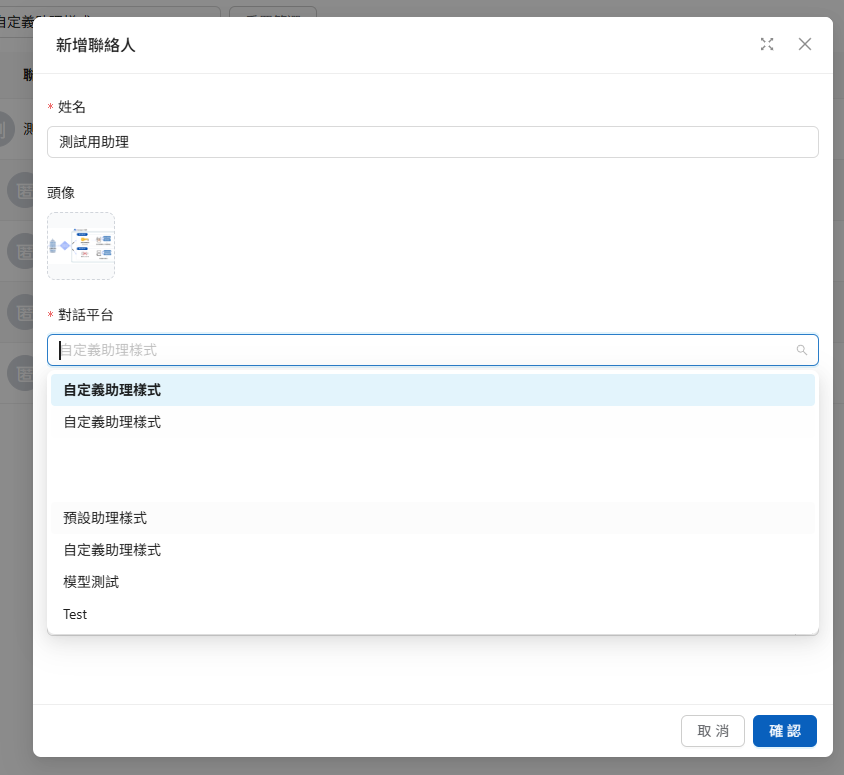Pick the 自定義助理樣式 option just below highlighted one
The width and height of the screenshot is (844, 775).
tap(112, 422)
